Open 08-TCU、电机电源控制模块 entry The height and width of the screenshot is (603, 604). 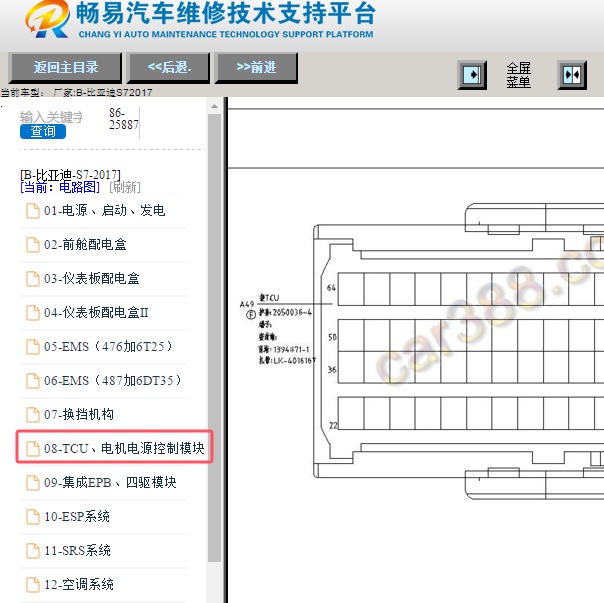pyautogui.click(x=124, y=448)
